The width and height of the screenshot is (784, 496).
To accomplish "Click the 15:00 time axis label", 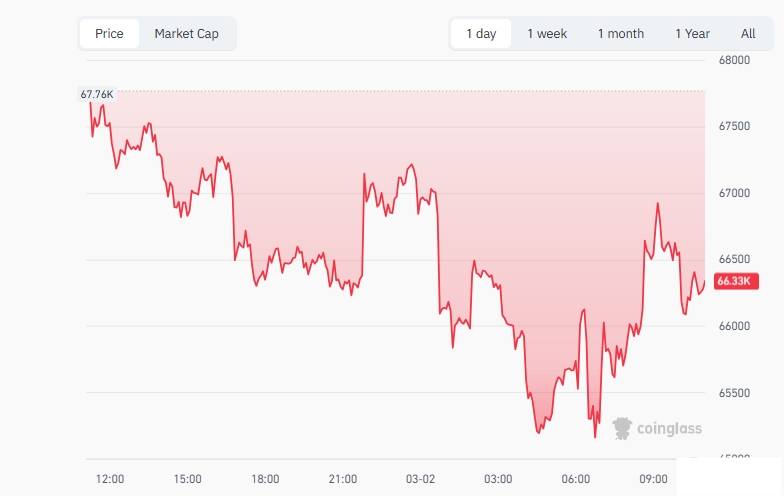I will pos(188,479).
